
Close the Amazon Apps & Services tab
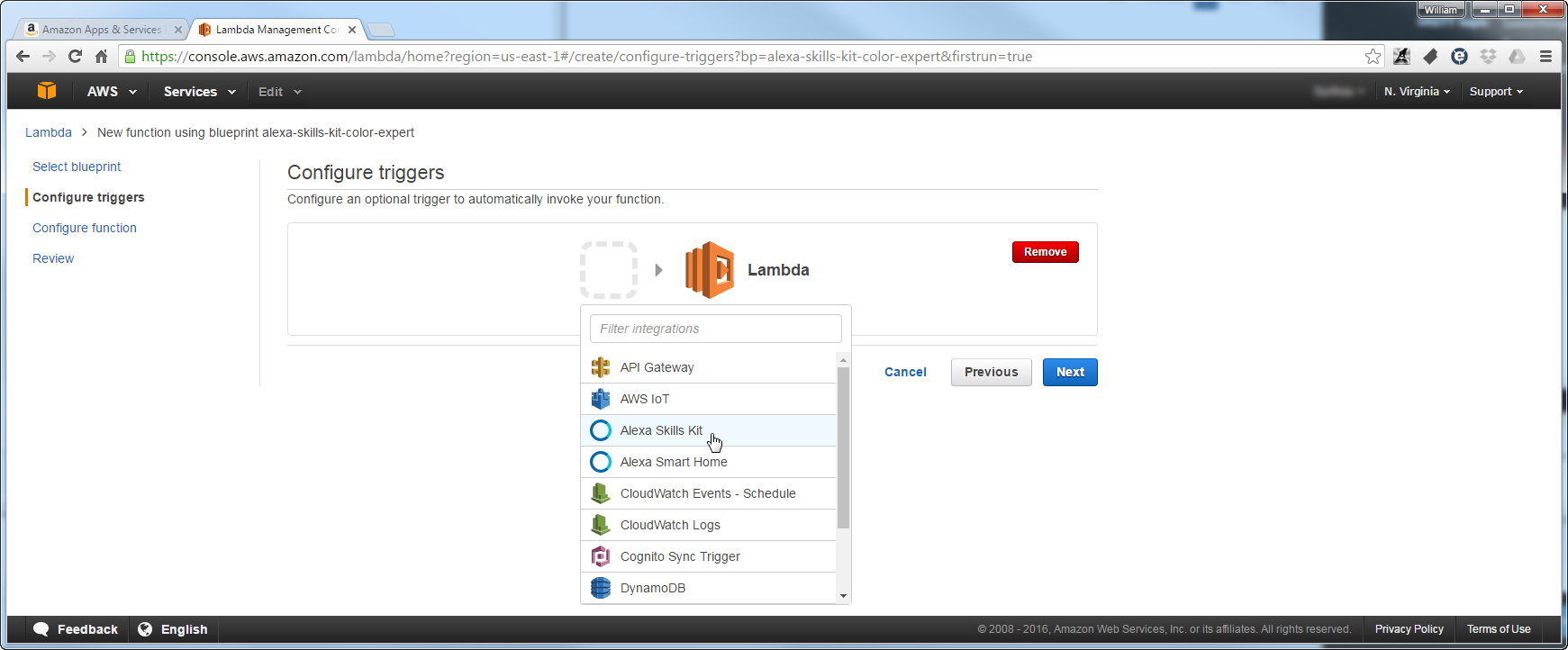pyautogui.click(x=177, y=30)
